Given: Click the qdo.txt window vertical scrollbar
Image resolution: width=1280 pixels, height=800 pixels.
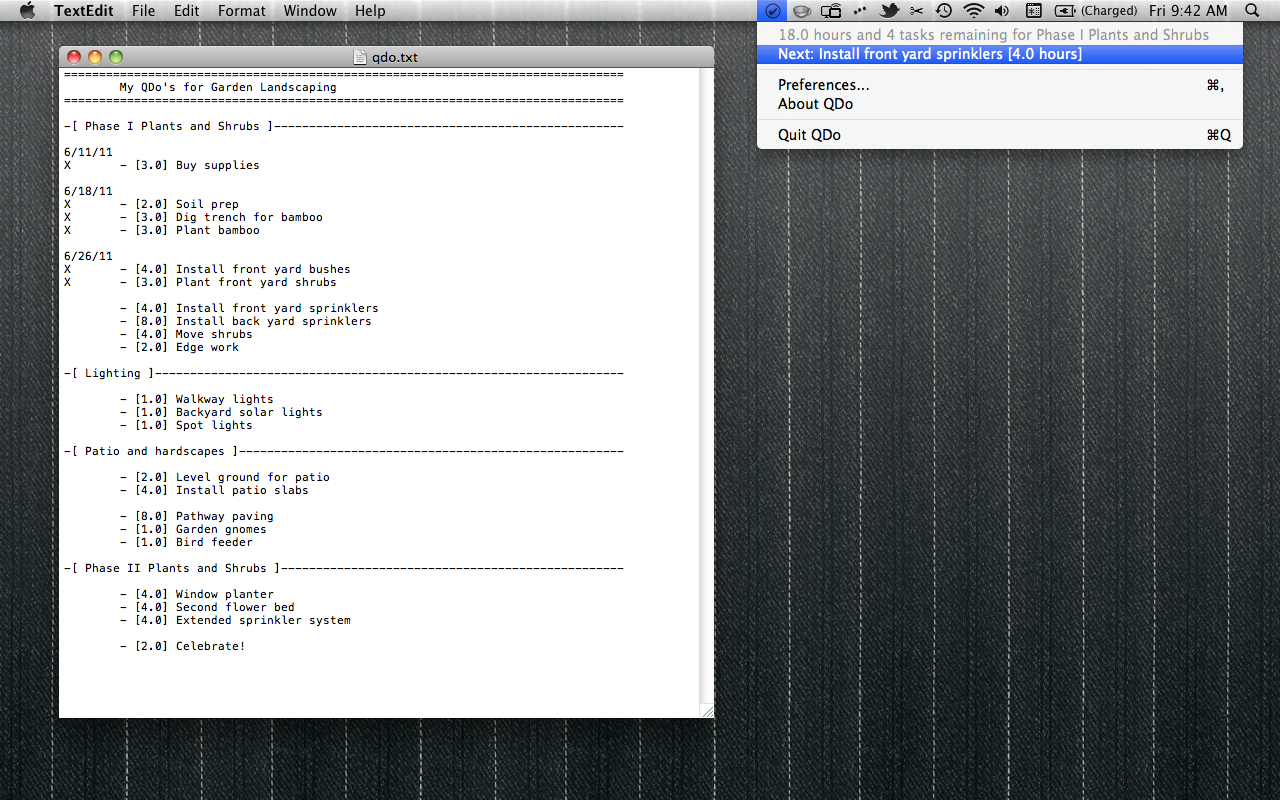Looking at the screenshot, I should [x=706, y=385].
